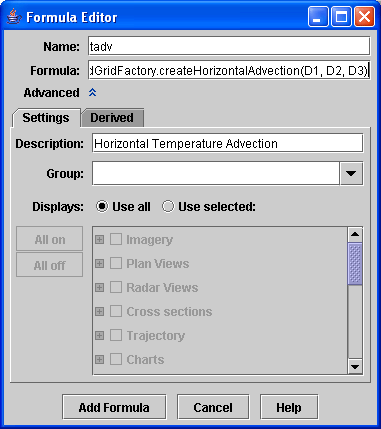Expand the Cross sections tree node
The height and width of the screenshot is (429, 381).
pos(99,311)
